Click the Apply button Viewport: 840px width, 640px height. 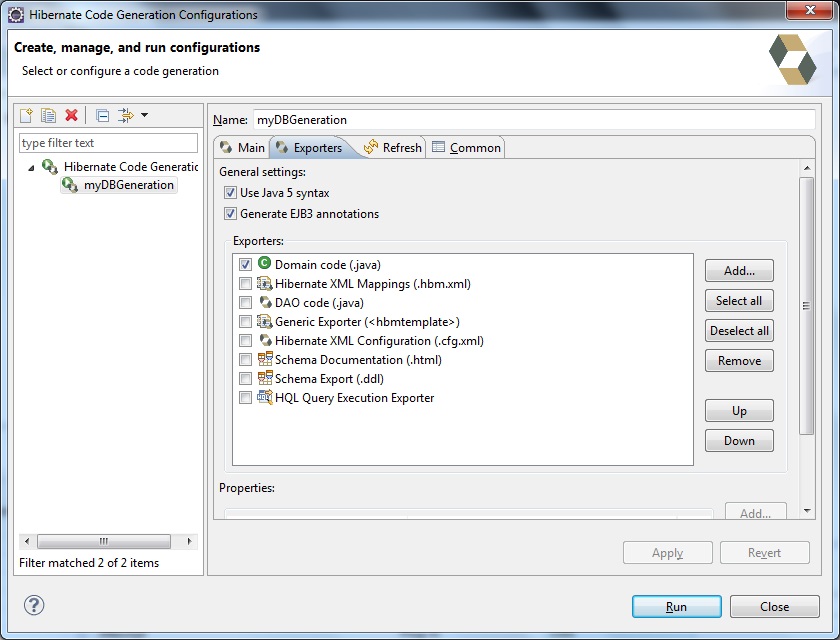668,553
